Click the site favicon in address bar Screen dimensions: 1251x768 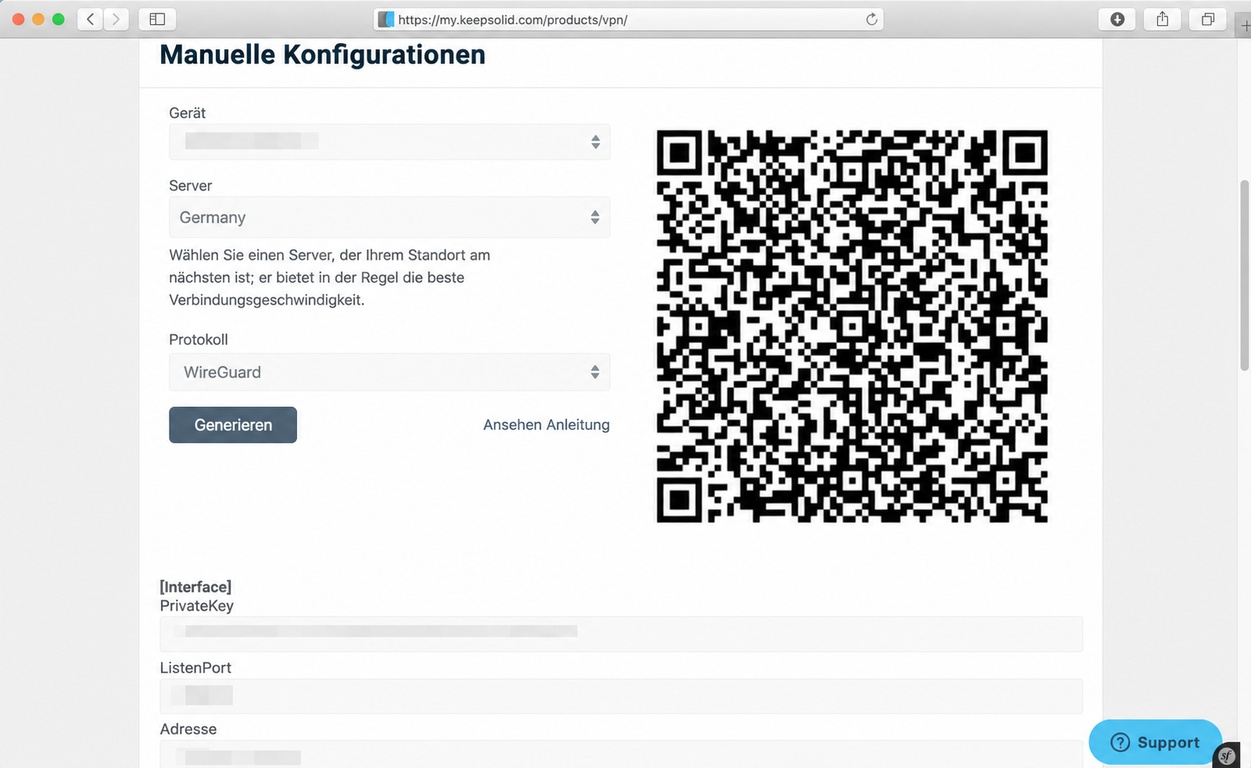point(385,19)
